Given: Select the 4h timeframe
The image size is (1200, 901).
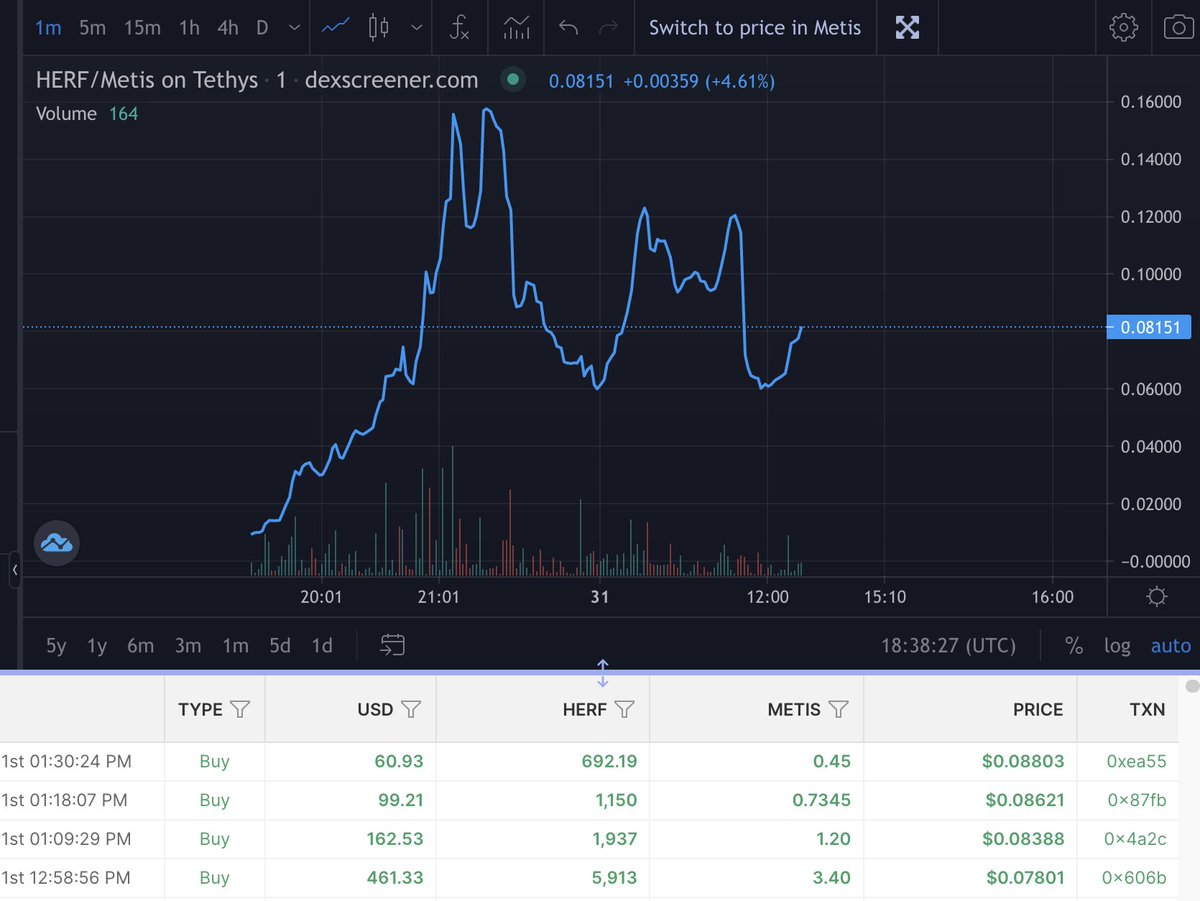Looking at the screenshot, I should 228,28.
